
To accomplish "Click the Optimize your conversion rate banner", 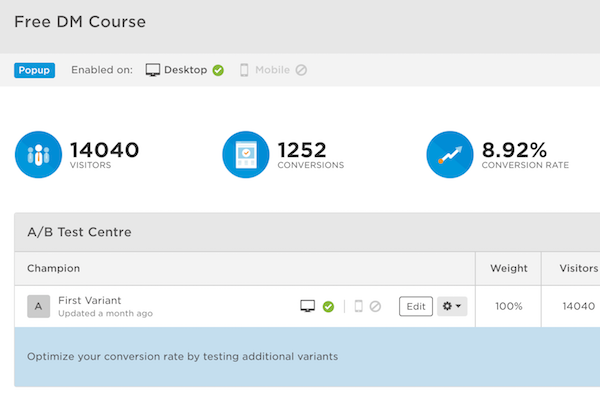I will [x=307, y=357].
